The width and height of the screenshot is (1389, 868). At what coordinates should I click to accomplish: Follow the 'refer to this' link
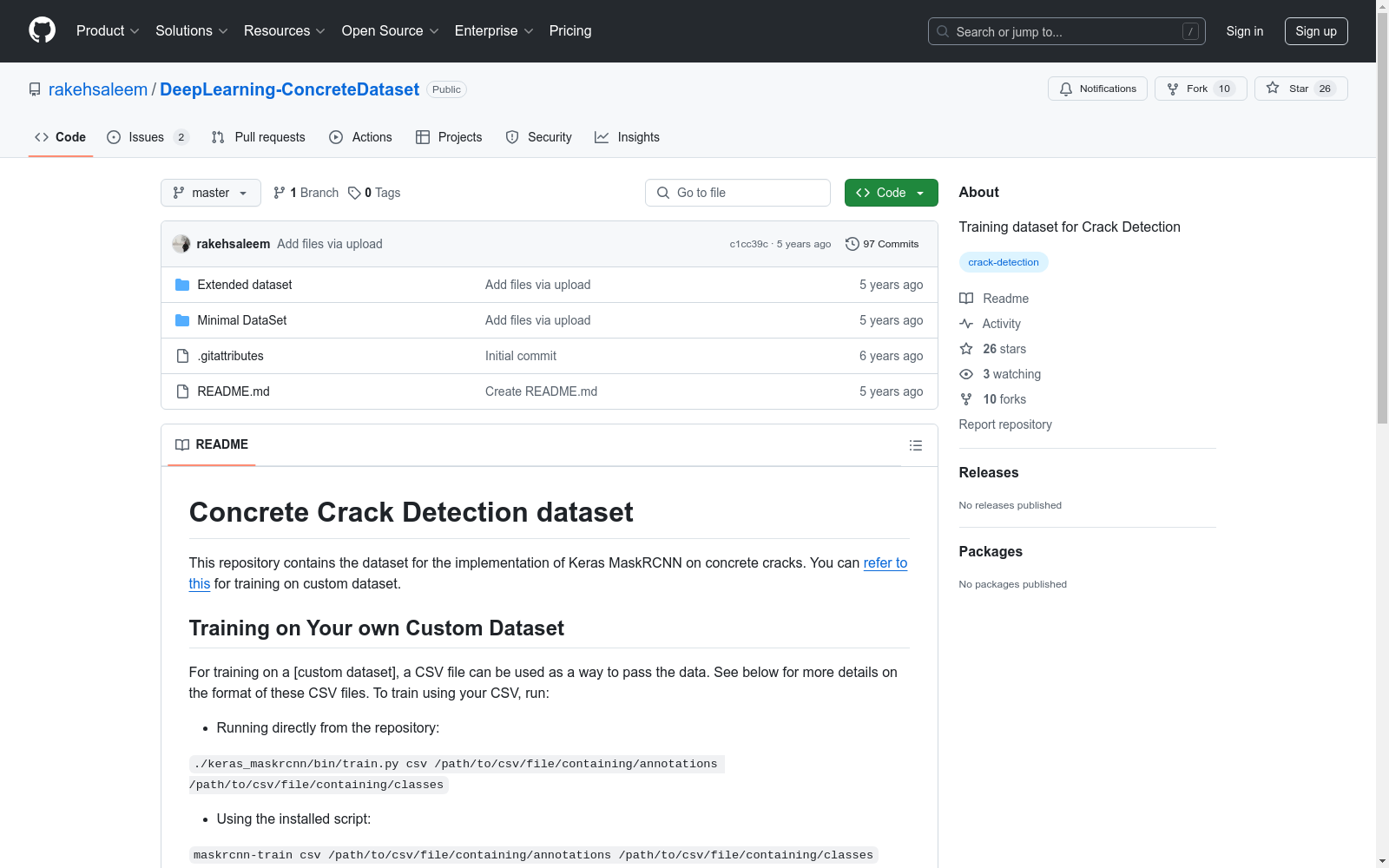click(x=885, y=563)
